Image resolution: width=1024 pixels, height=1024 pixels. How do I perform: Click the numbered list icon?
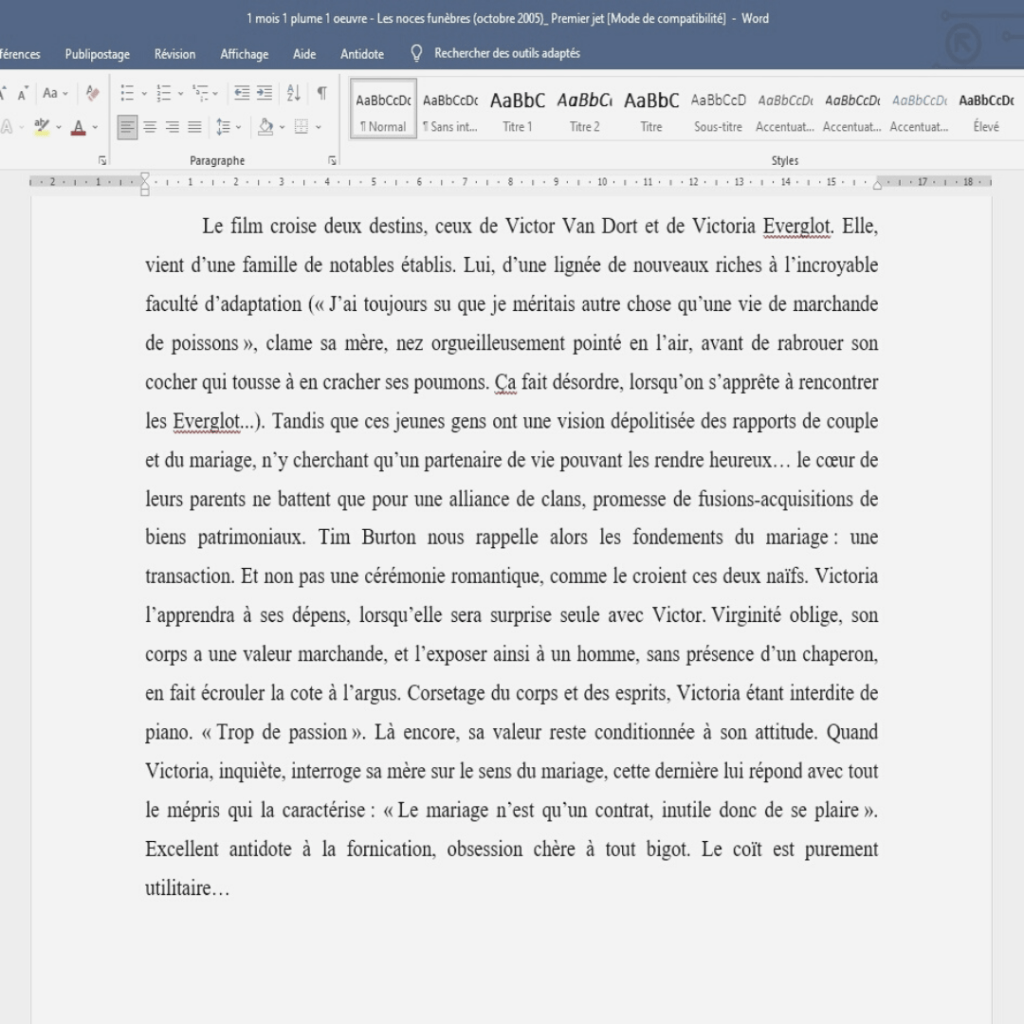[164, 93]
